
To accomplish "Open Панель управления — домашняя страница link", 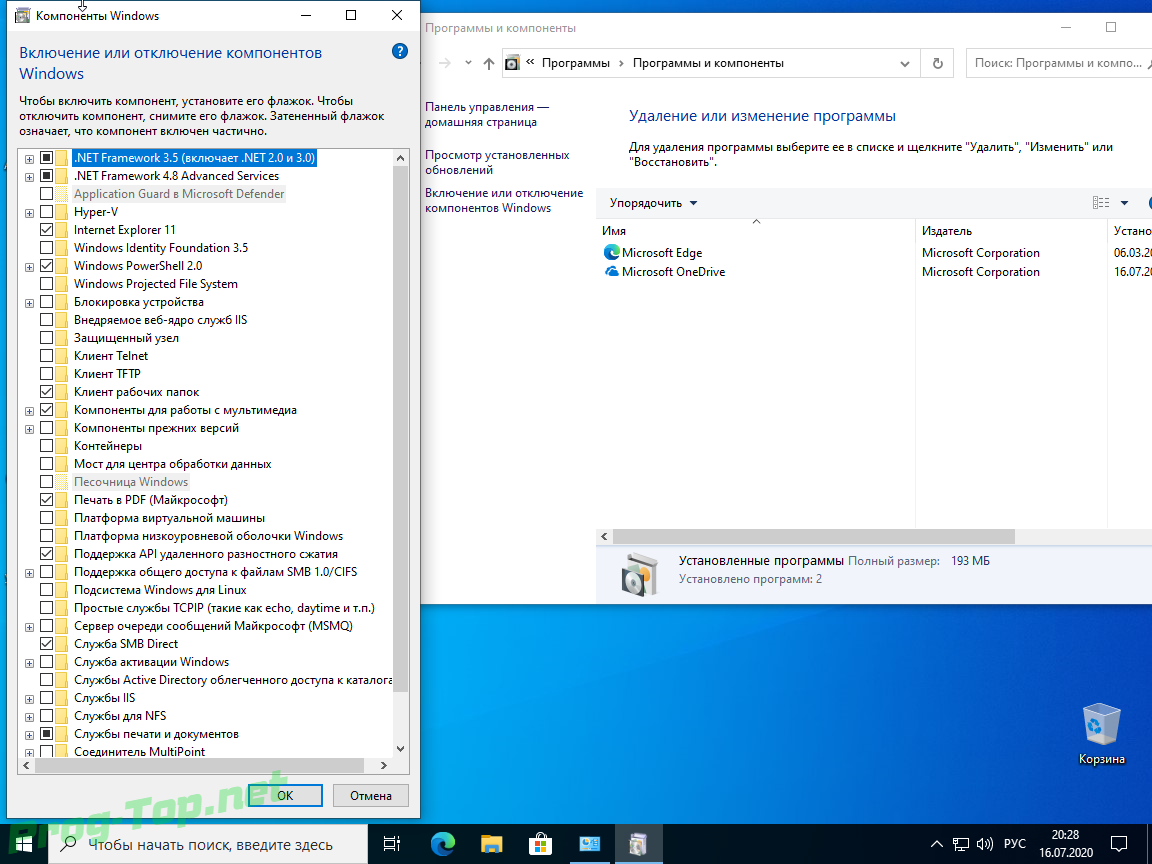I will click(486, 115).
